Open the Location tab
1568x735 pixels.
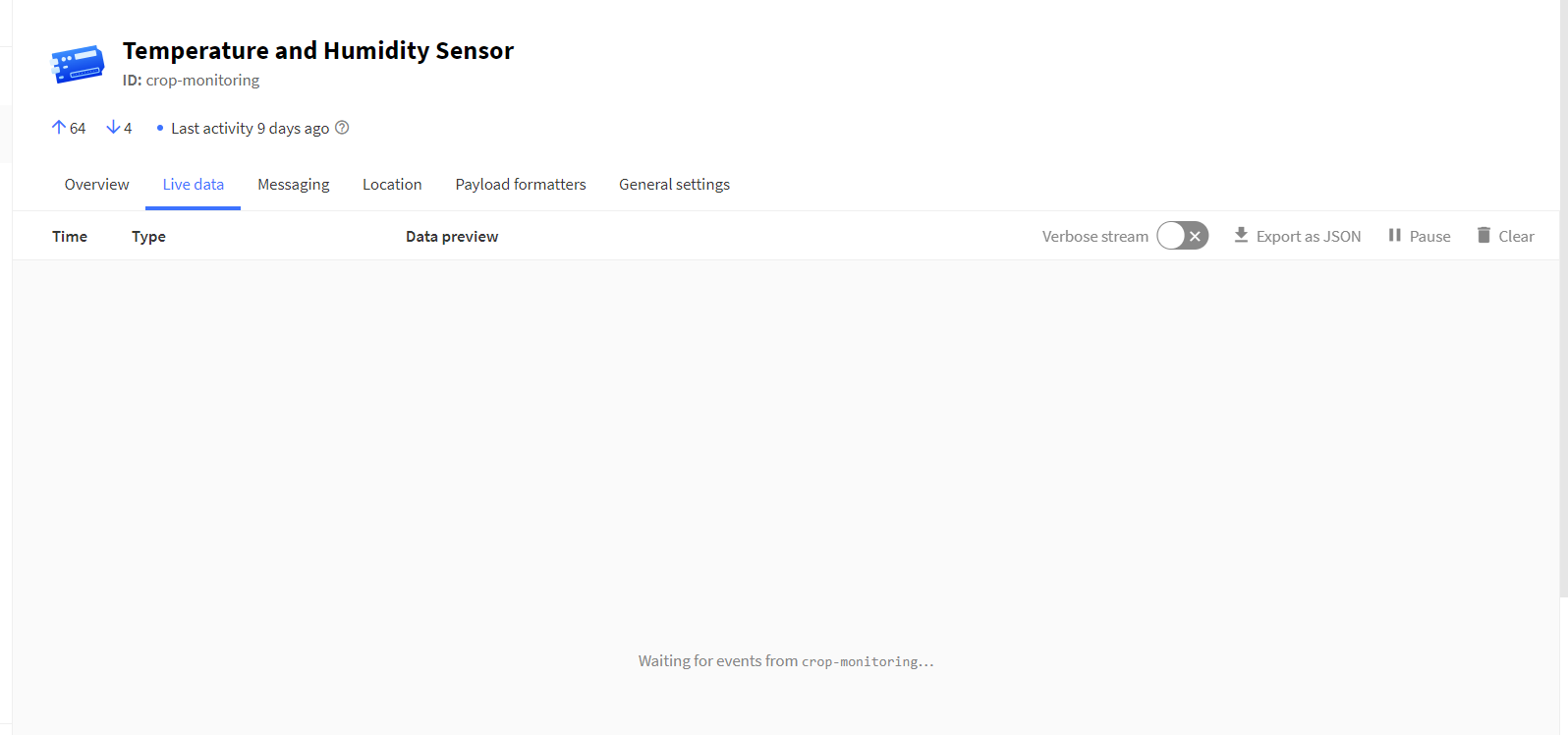click(392, 185)
